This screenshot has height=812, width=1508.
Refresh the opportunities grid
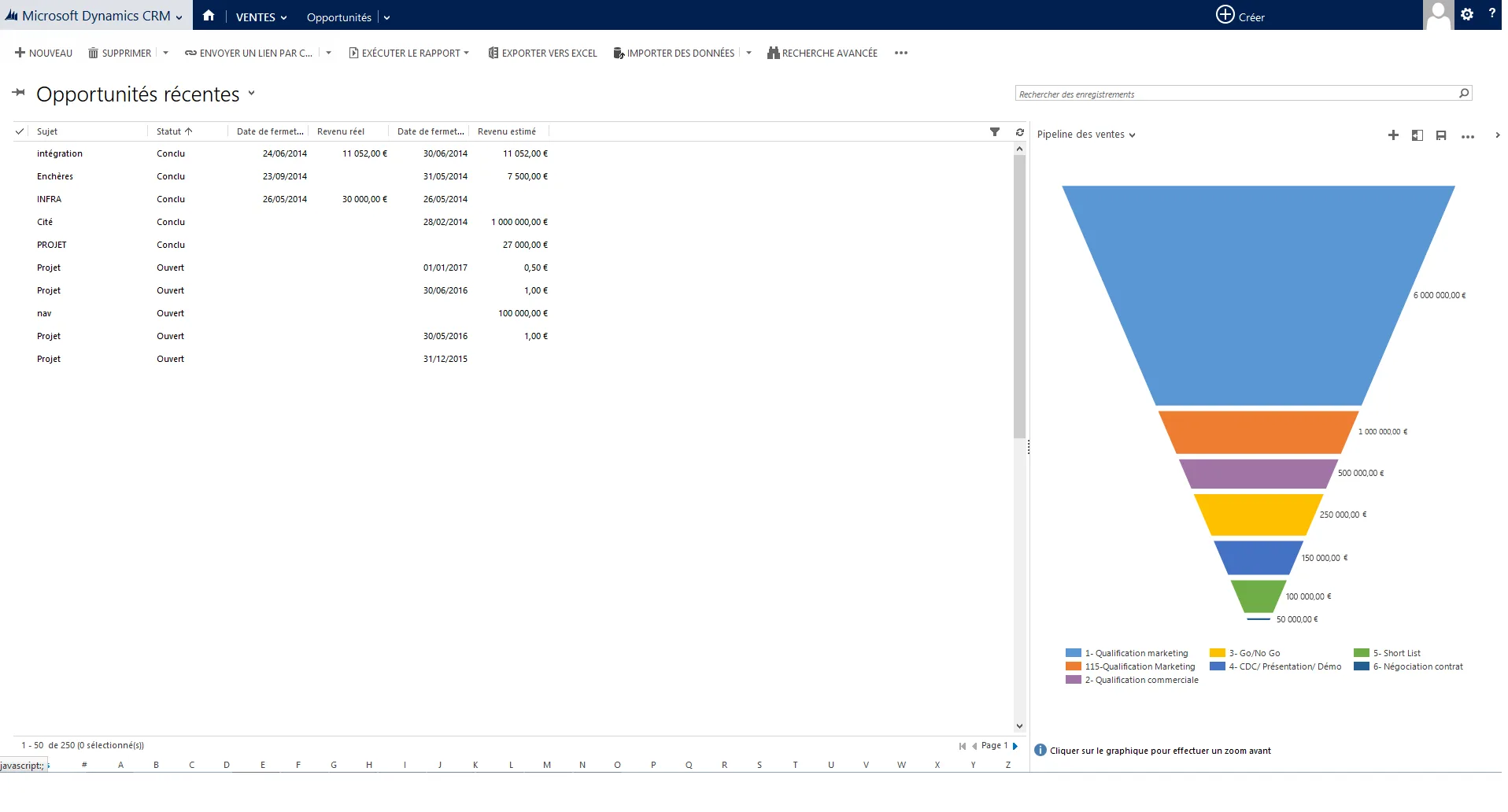click(1020, 132)
